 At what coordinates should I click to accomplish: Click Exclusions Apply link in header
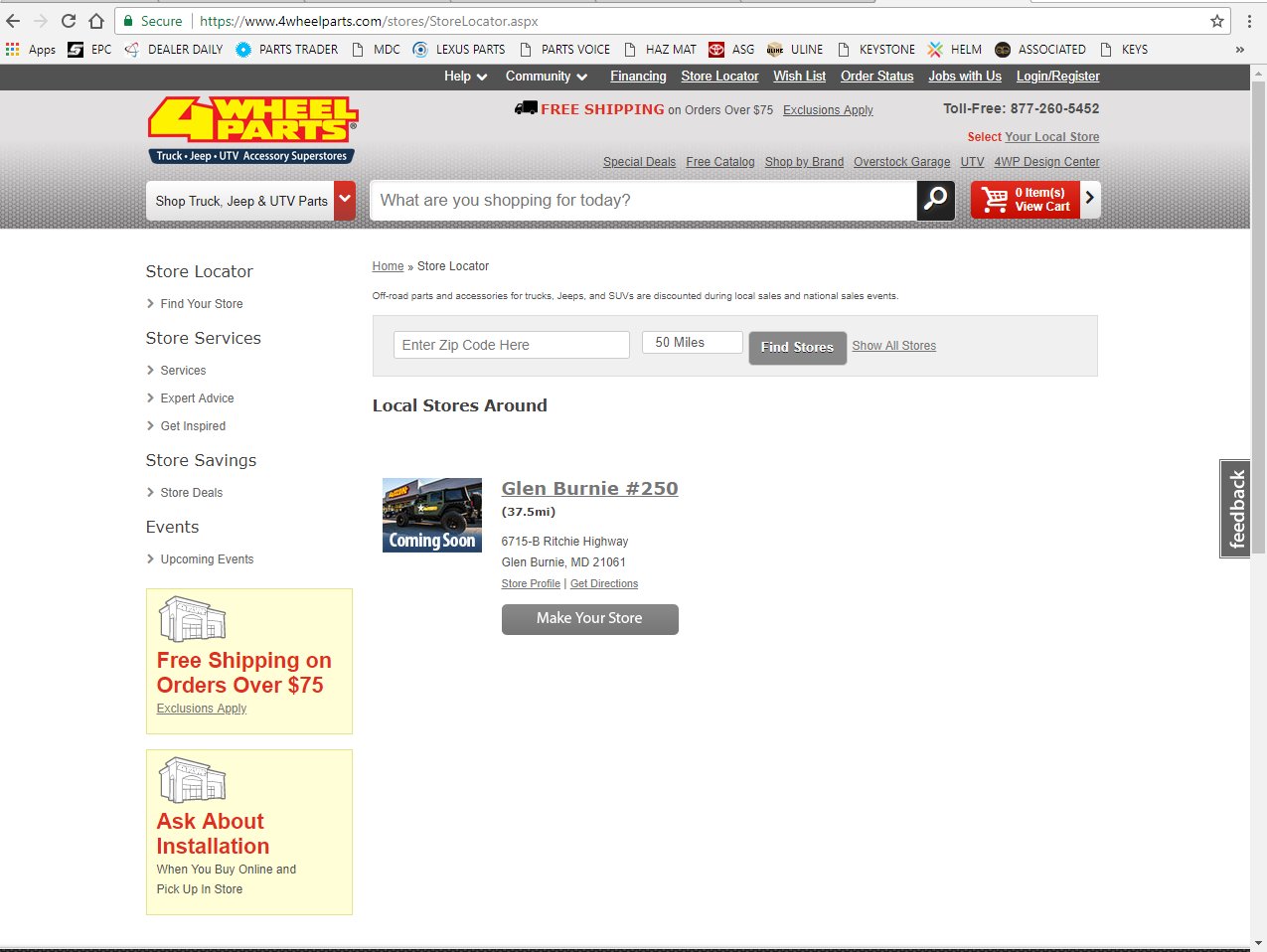coord(828,110)
